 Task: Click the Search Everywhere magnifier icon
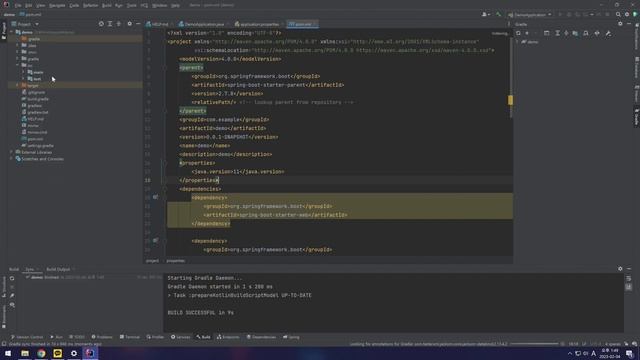618,15
